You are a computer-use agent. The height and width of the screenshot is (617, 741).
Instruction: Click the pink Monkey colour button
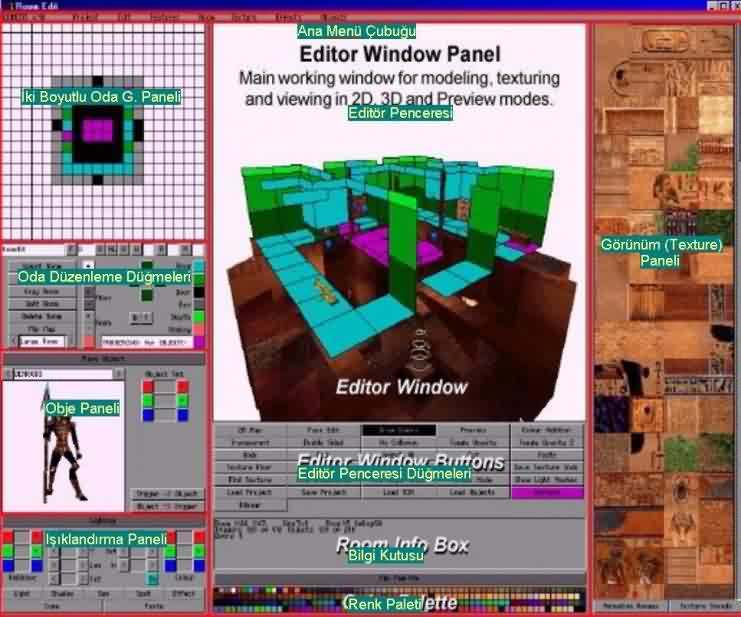199,329
